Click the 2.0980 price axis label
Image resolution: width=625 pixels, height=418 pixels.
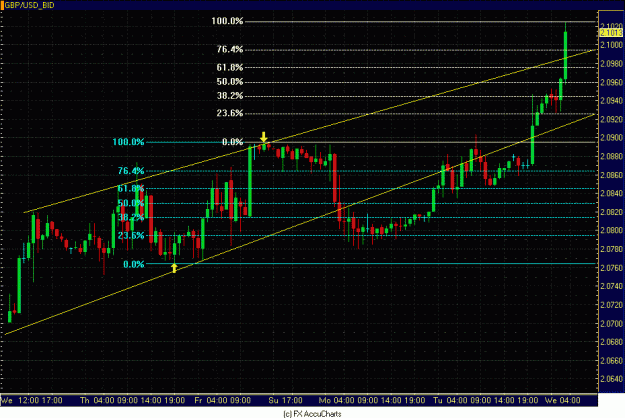point(611,64)
